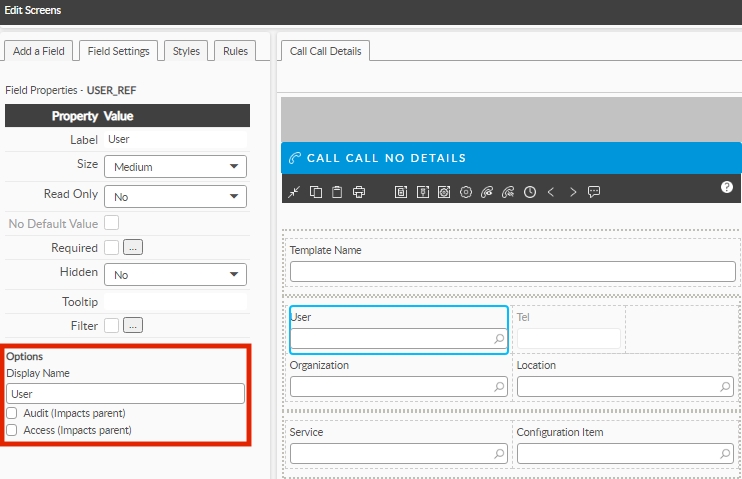Viewport: 742px width, 479px height.
Task: Switch to the Add a Field tab
Action: point(38,51)
